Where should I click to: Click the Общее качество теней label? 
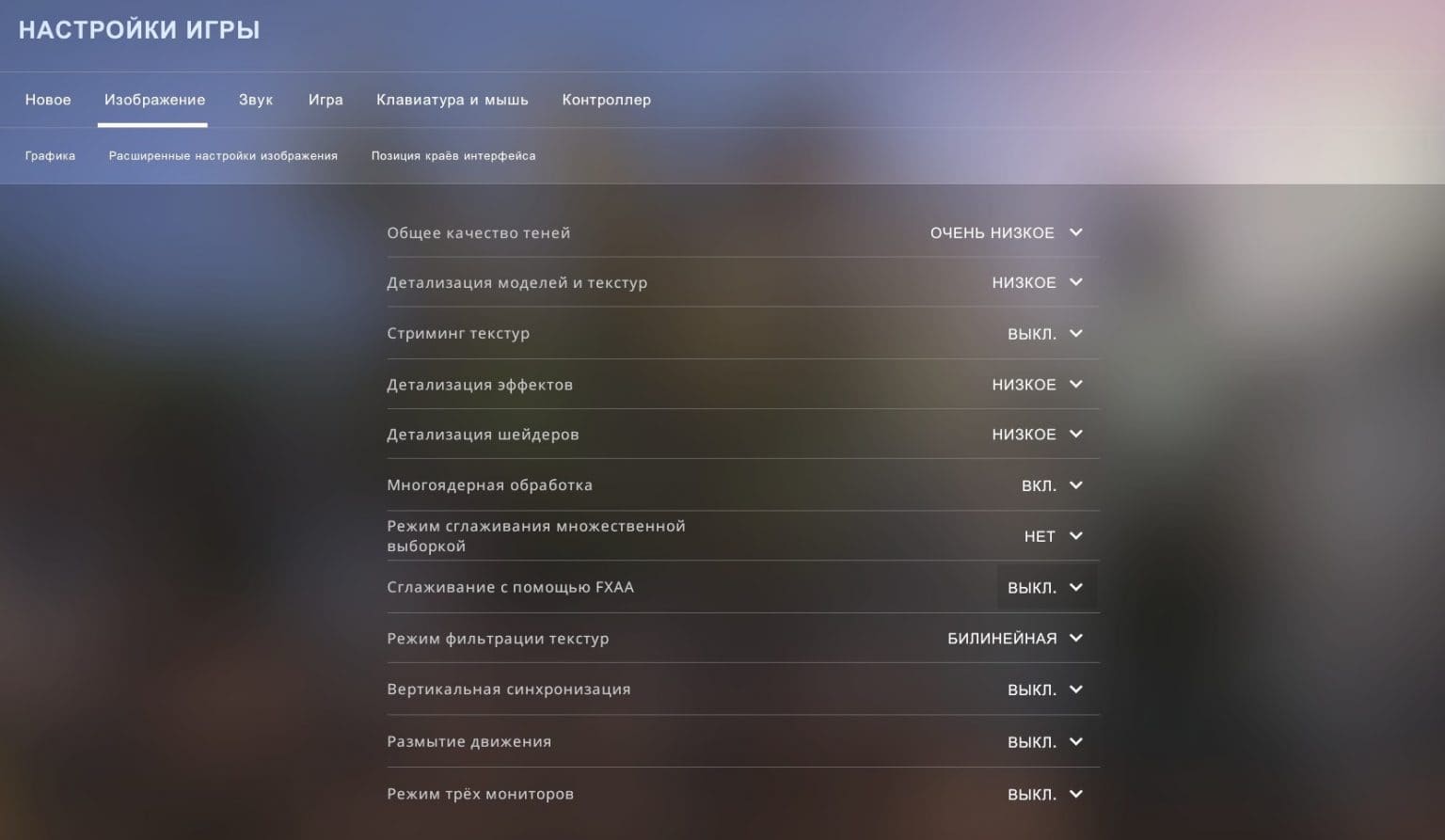[x=479, y=233]
